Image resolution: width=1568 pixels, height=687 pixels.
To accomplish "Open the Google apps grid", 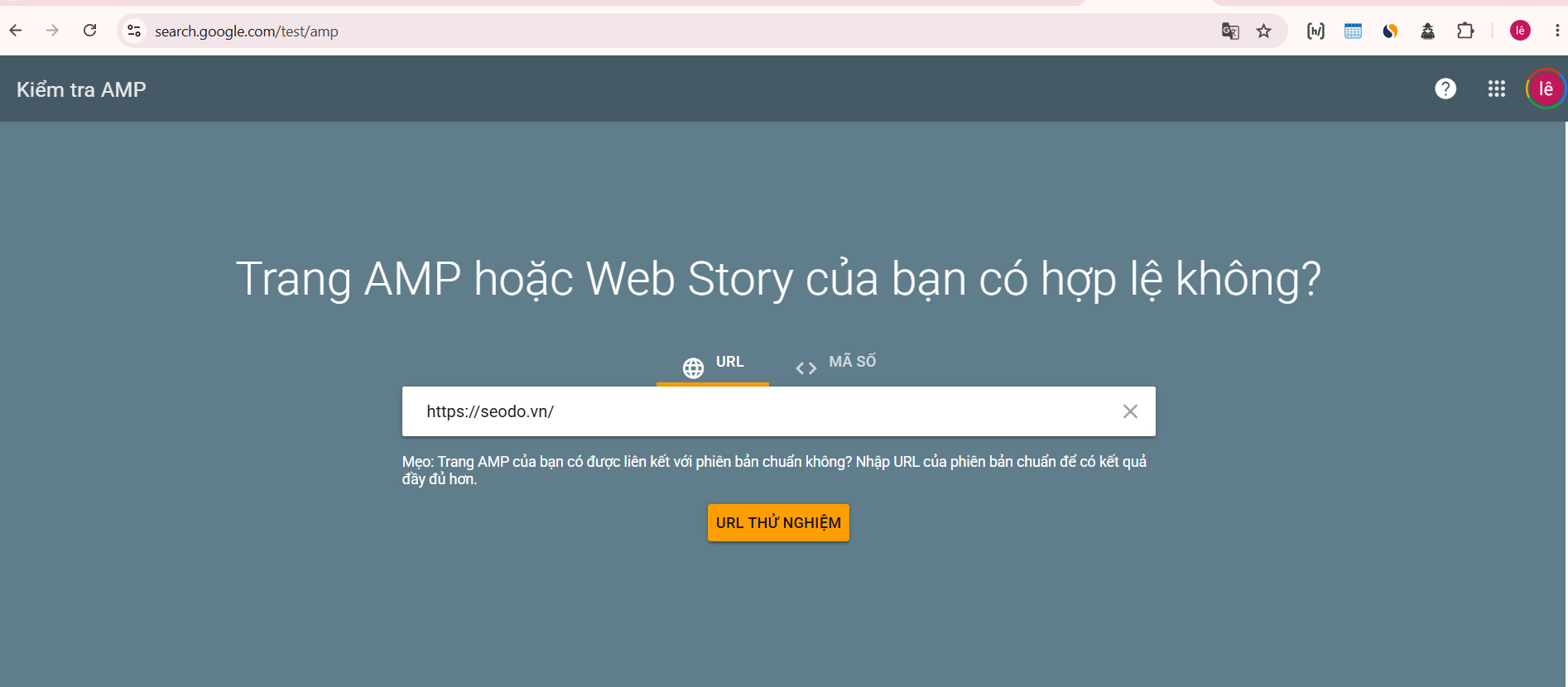I will pos(1496,89).
